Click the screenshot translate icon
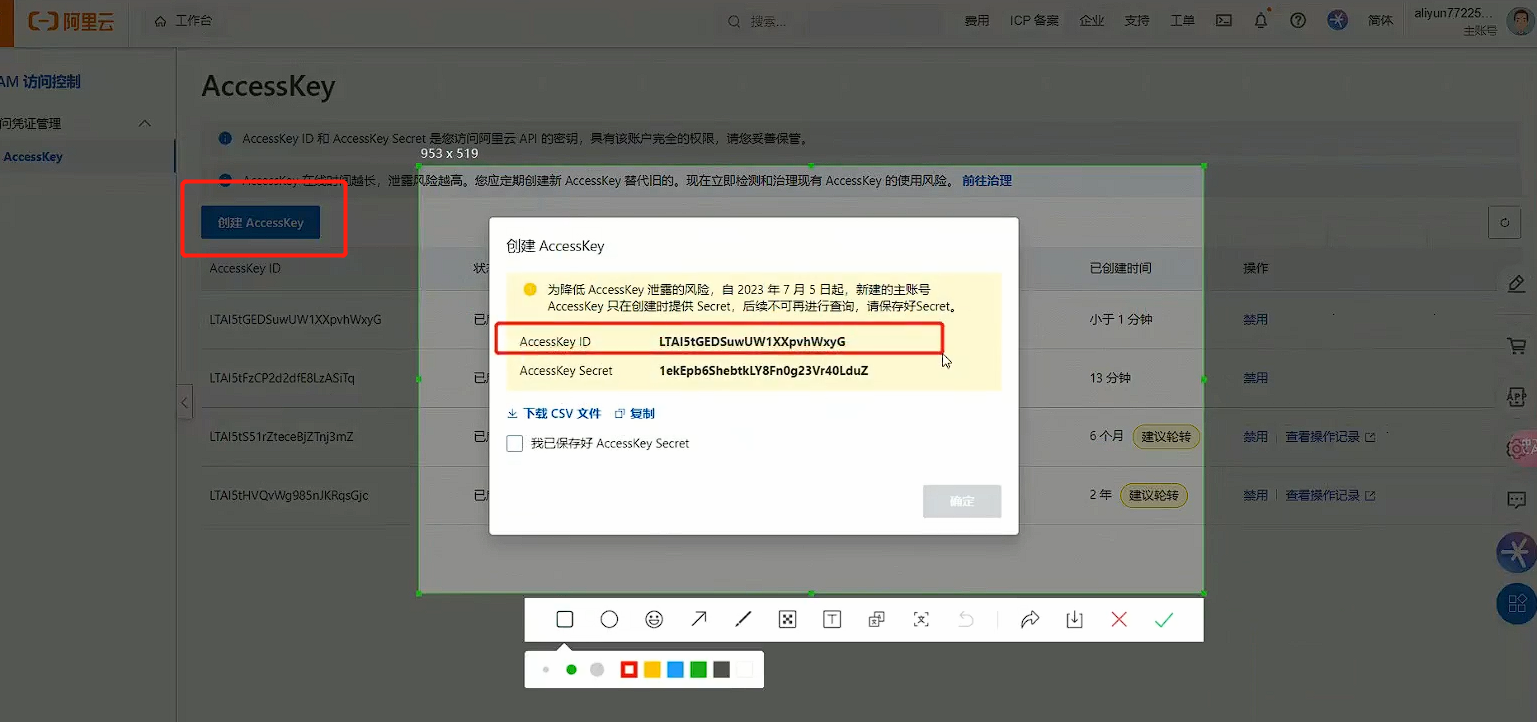This screenshot has width=1537, height=722. point(876,620)
